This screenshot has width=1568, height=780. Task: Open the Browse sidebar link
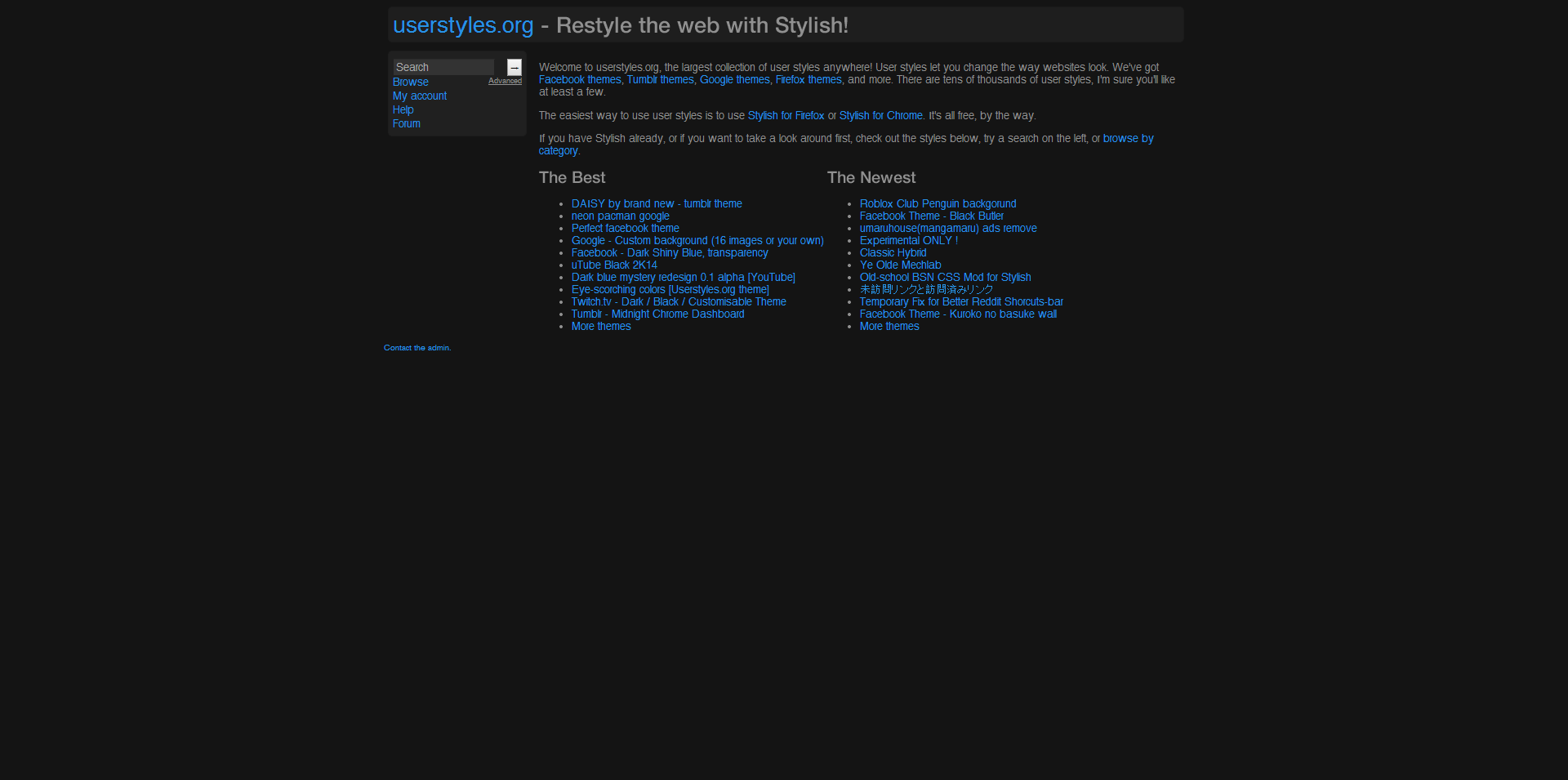click(x=410, y=82)
